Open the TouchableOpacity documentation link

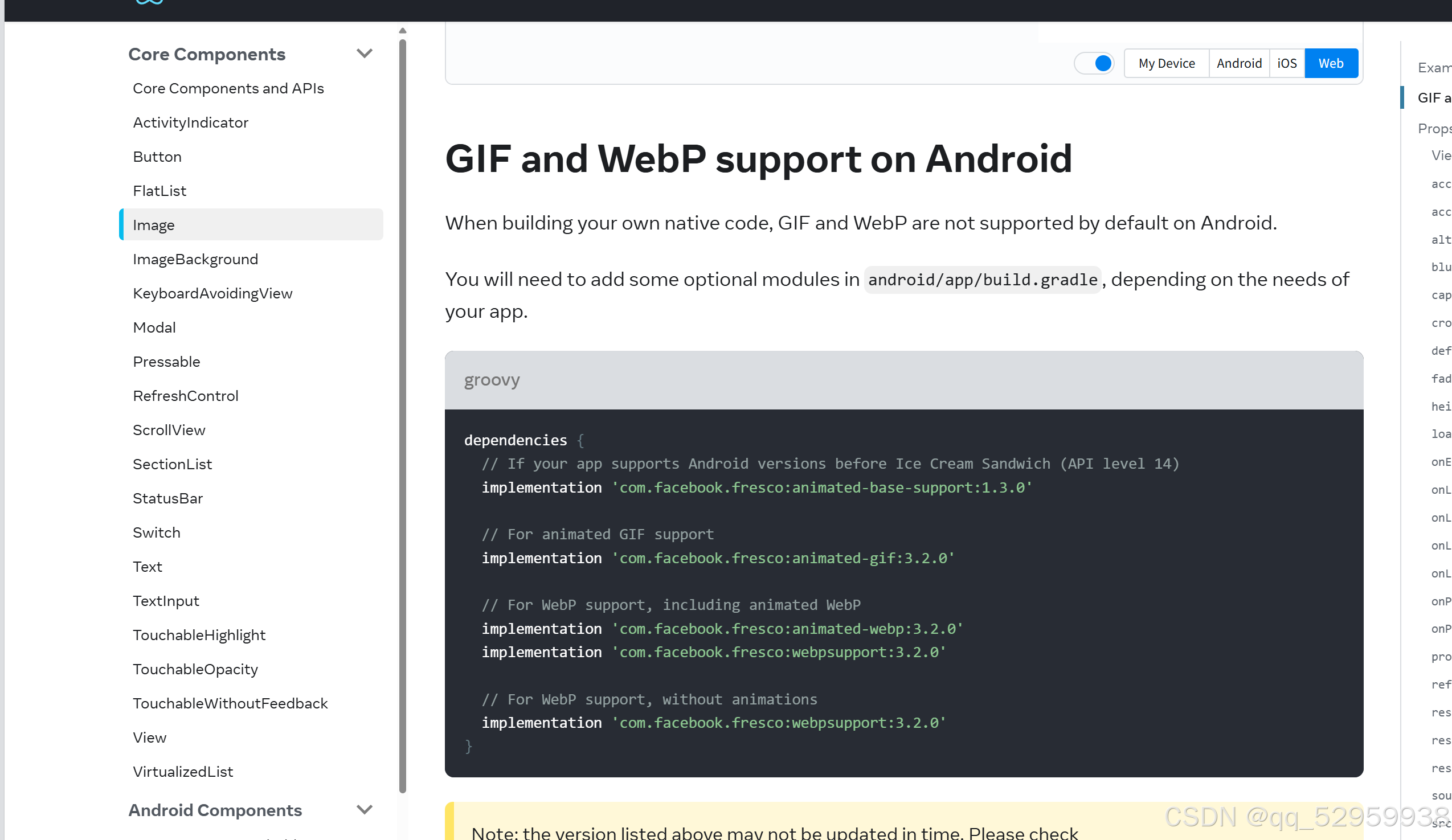point(195,669)
